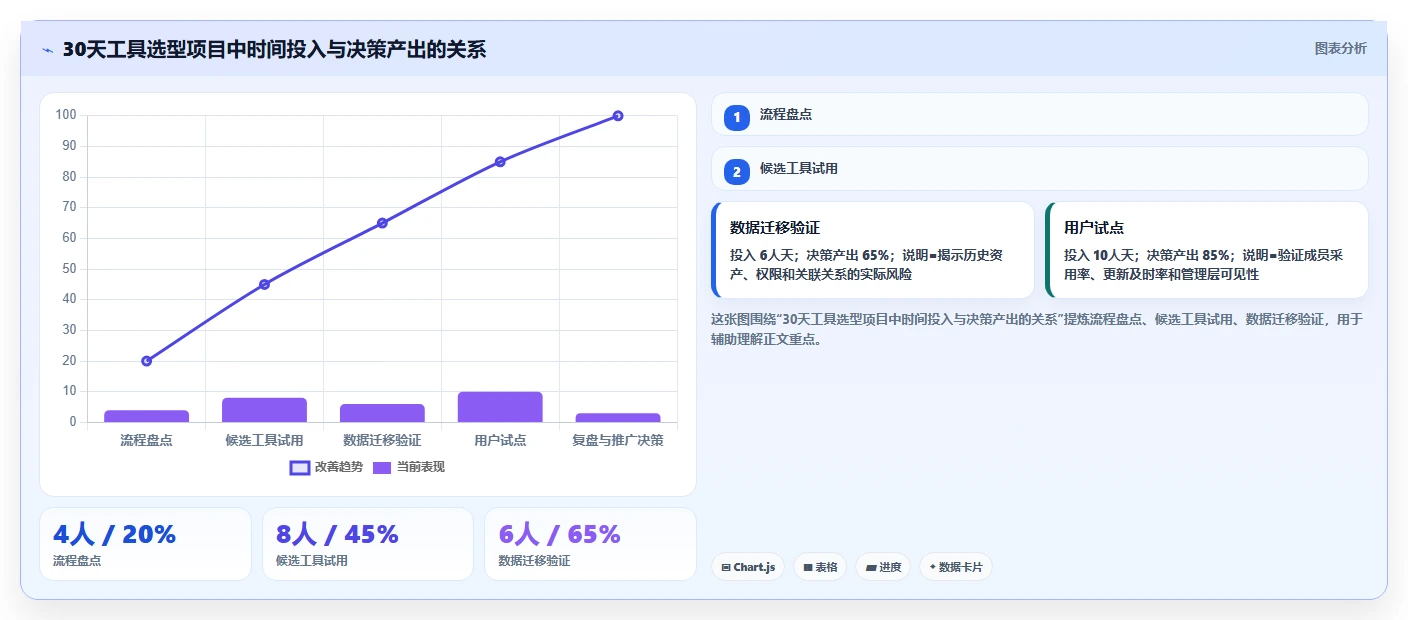1408x620 pixels.
Task: Click the x-axis label 复盘与推广决策
Action: 618,440
